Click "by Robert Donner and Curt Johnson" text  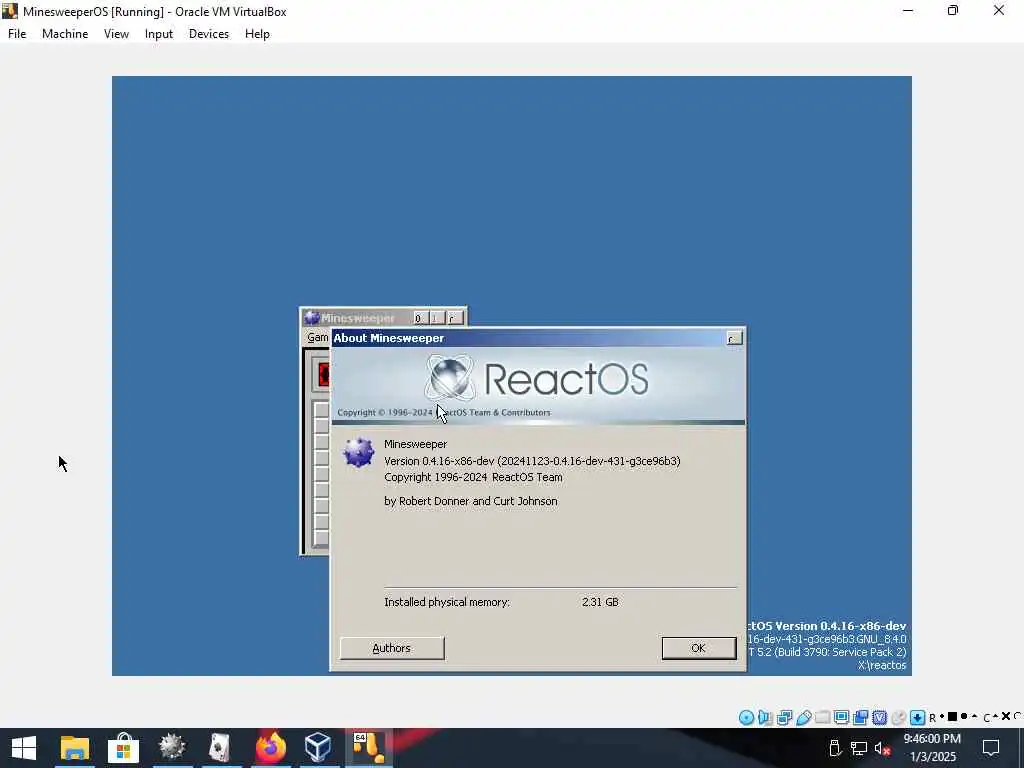471,502
